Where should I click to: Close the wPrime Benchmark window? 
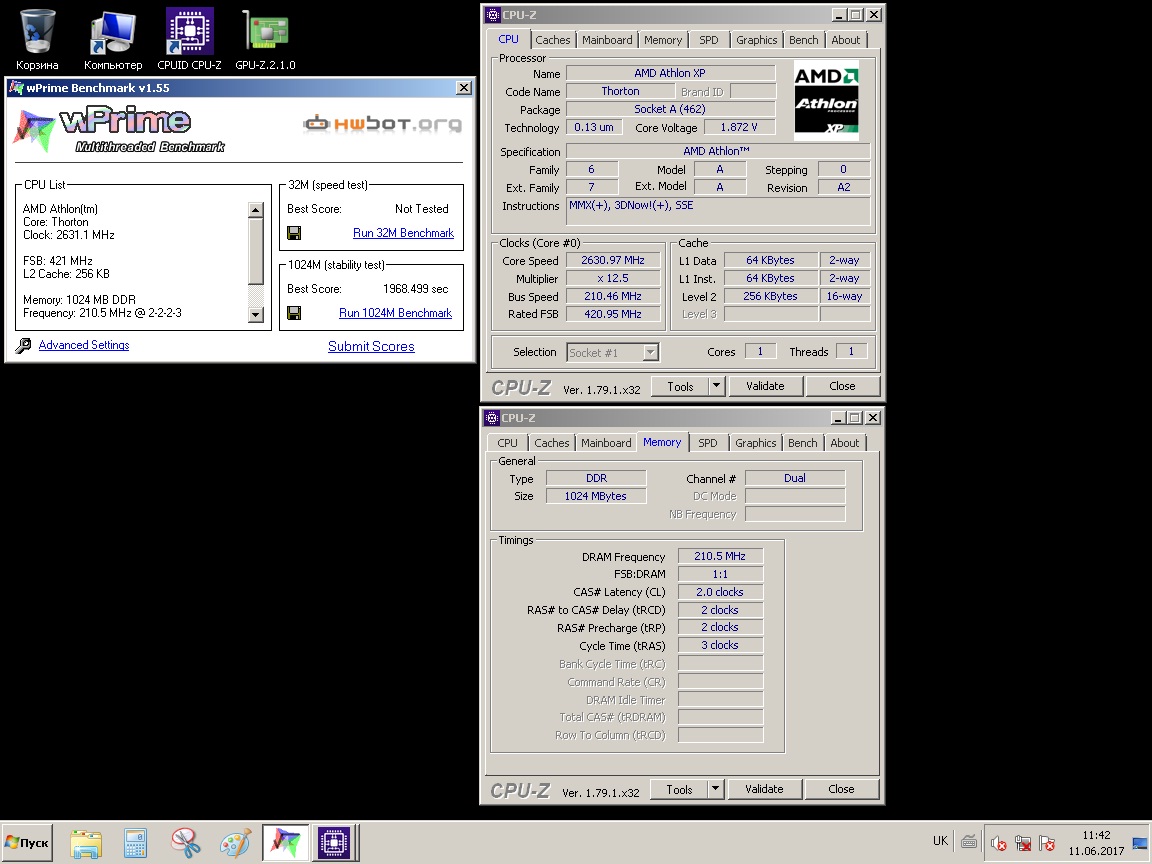click(464, 87)
